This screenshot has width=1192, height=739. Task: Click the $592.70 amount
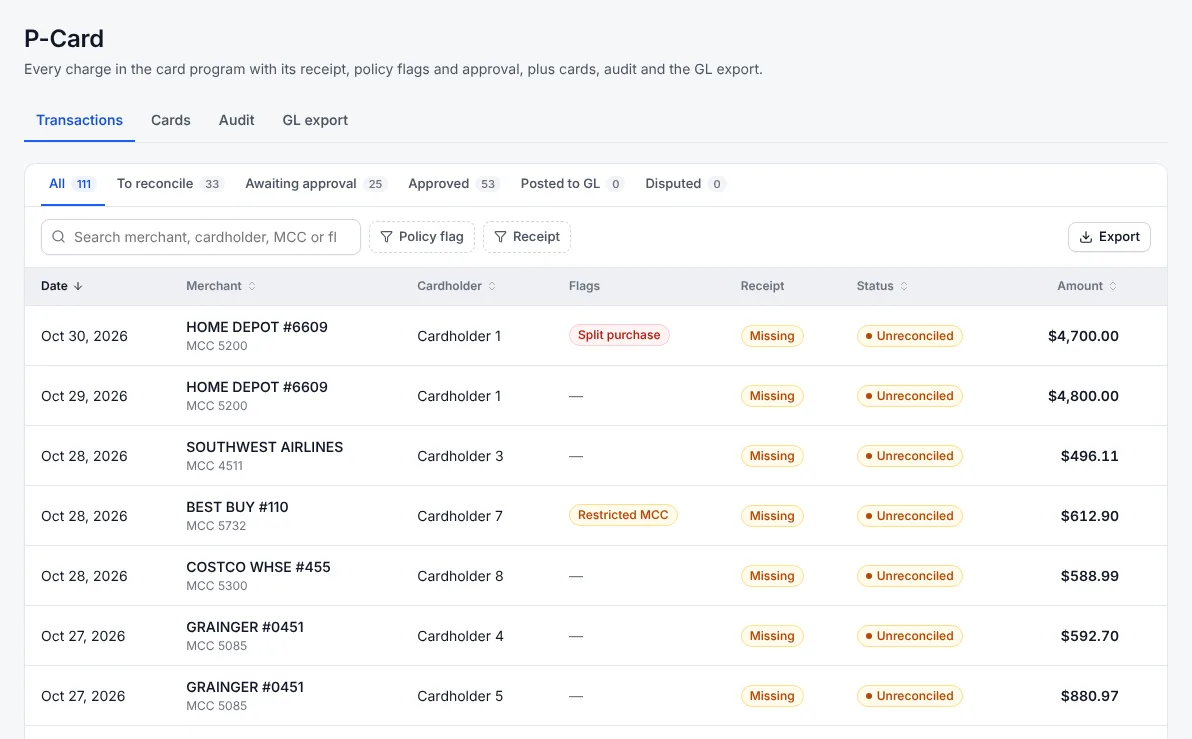[1089, 636]
